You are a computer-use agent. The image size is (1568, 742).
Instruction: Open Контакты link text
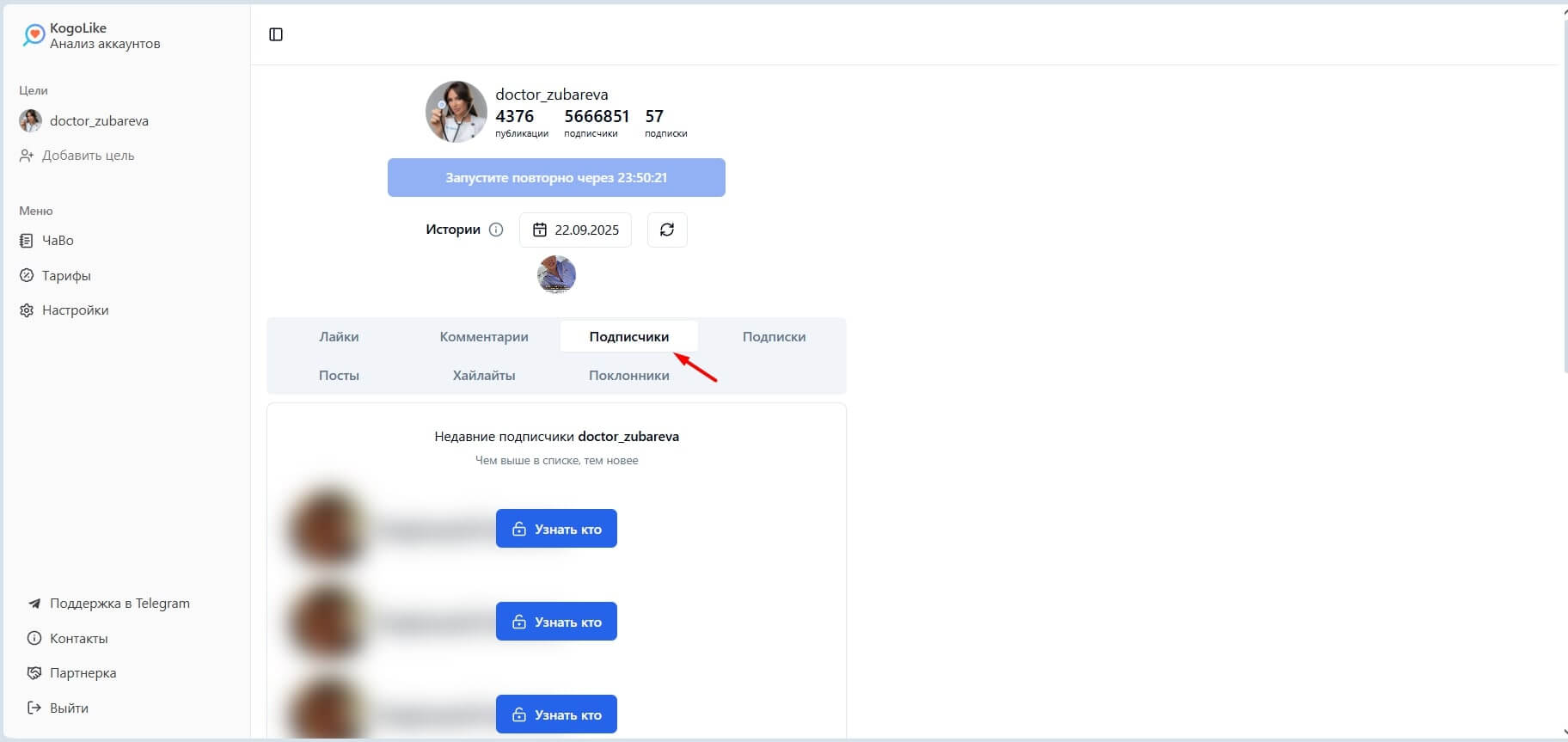coord(79,639)
